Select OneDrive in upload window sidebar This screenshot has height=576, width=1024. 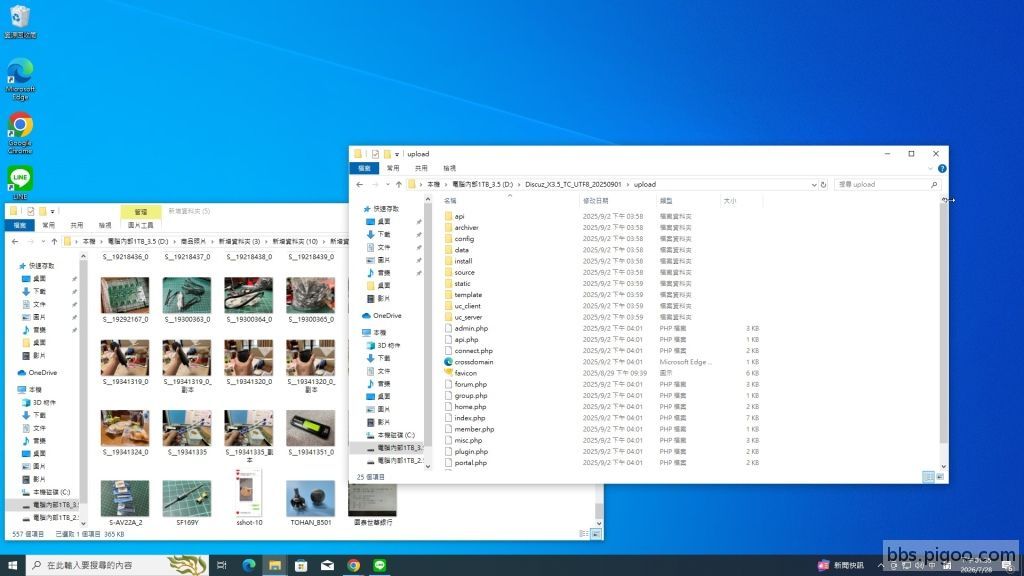(387, 315)
